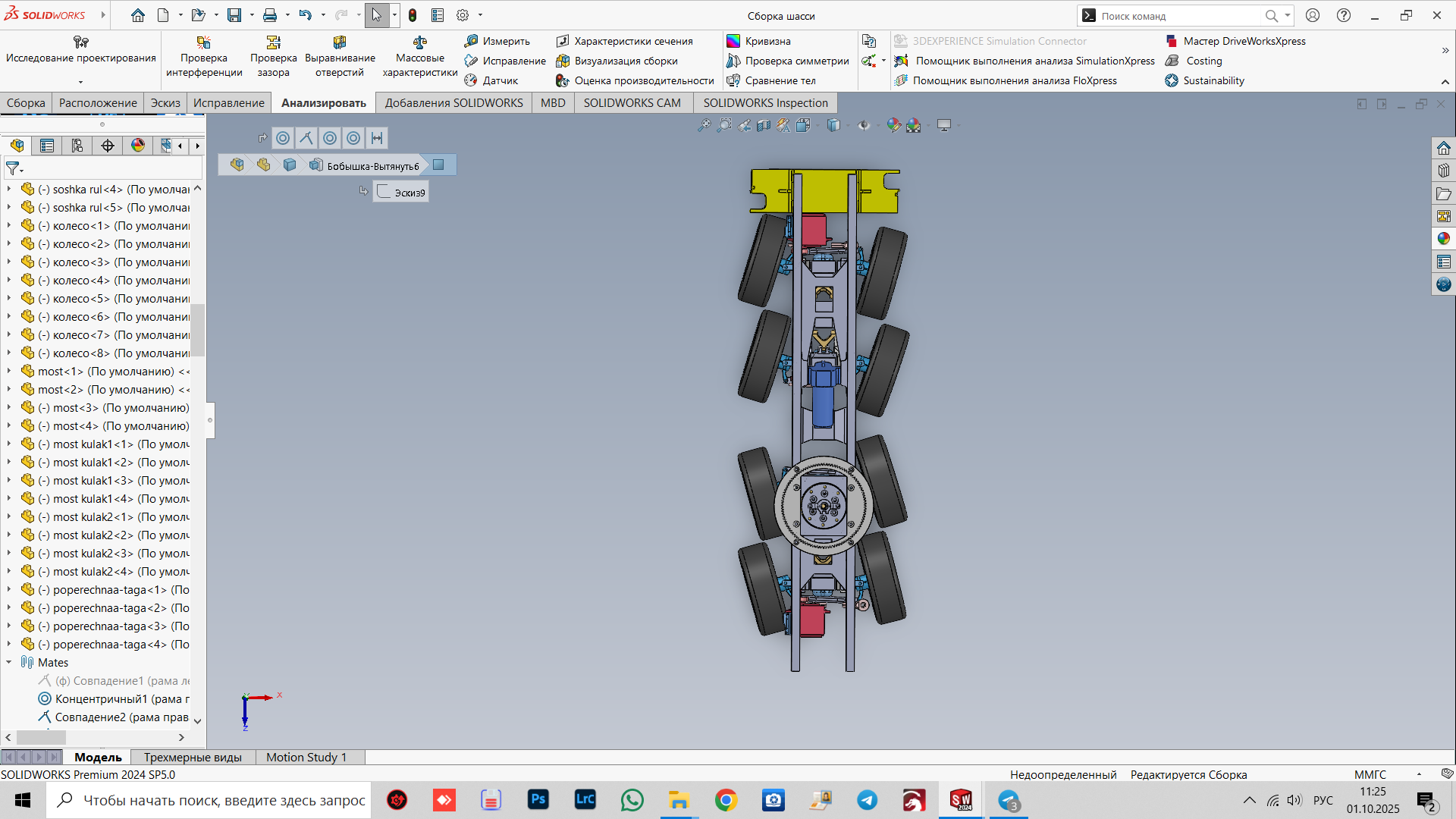Toggle the section view icon in view toolbar
The image size is (1456, 819).
click(x=764, y=125)
